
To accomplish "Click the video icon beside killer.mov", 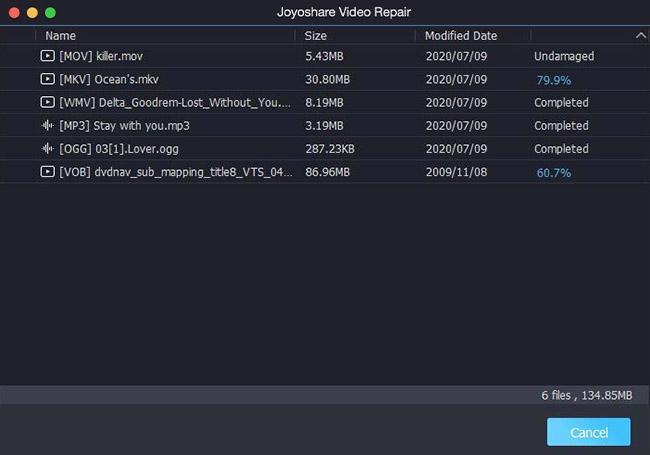I will pyautogui.click(x=47, y=56).
